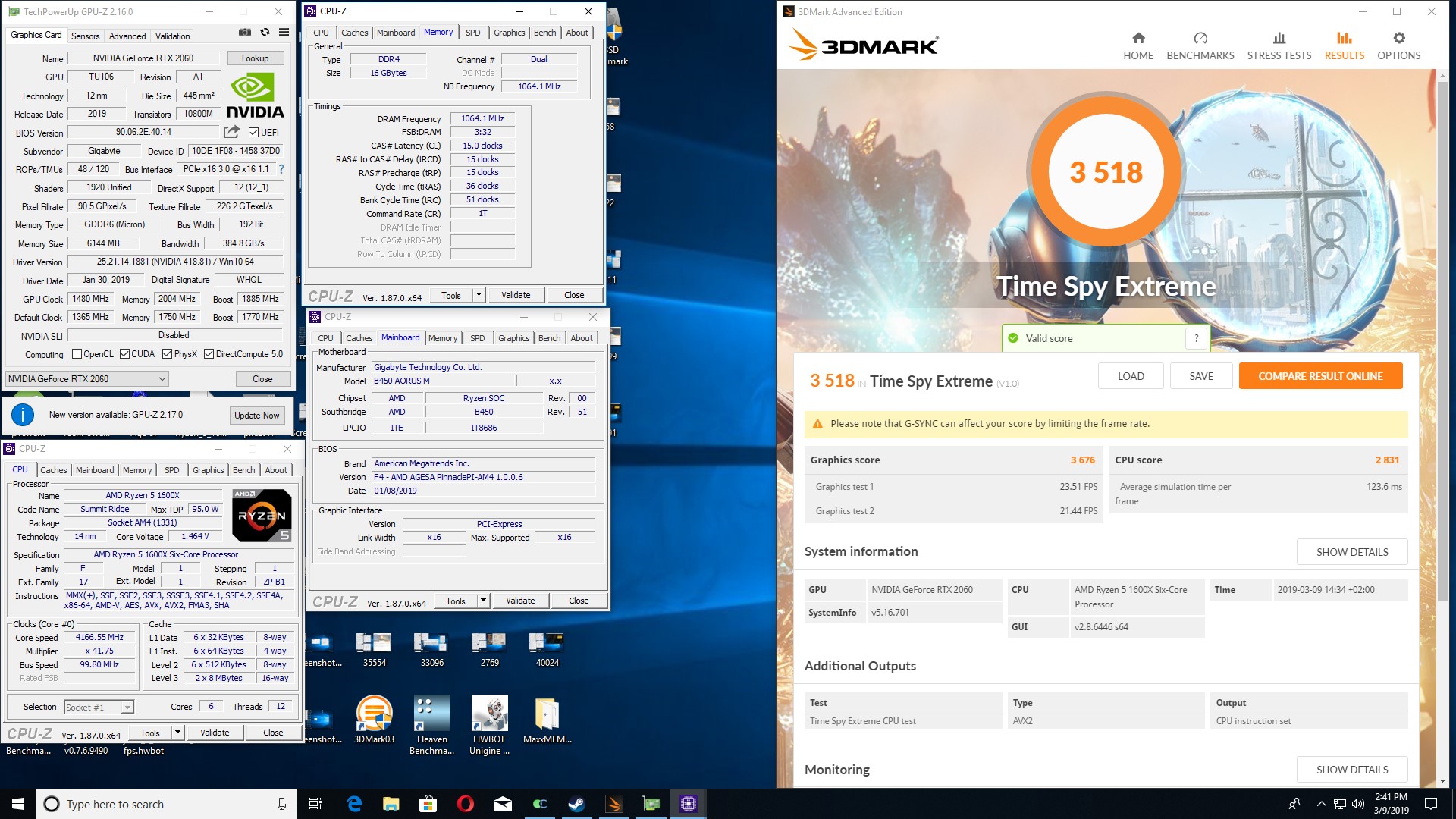Viewport: 1456px width, 819px height.
Task: Open the 3DMark03 desktop shortcut
Action: tap(374, 719)
